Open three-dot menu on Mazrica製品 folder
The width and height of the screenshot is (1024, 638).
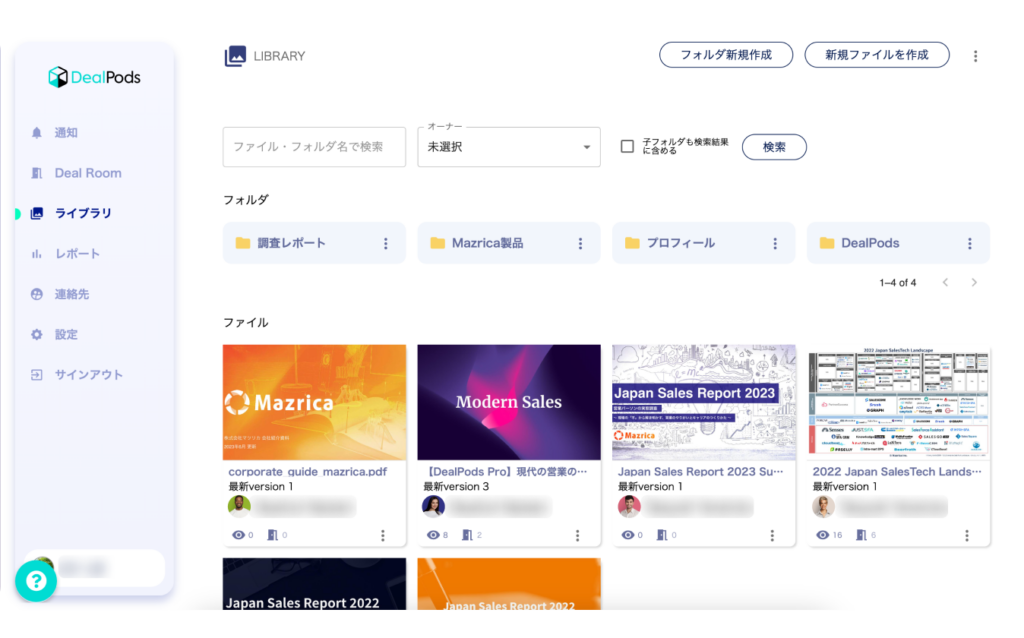pos(580,243)
